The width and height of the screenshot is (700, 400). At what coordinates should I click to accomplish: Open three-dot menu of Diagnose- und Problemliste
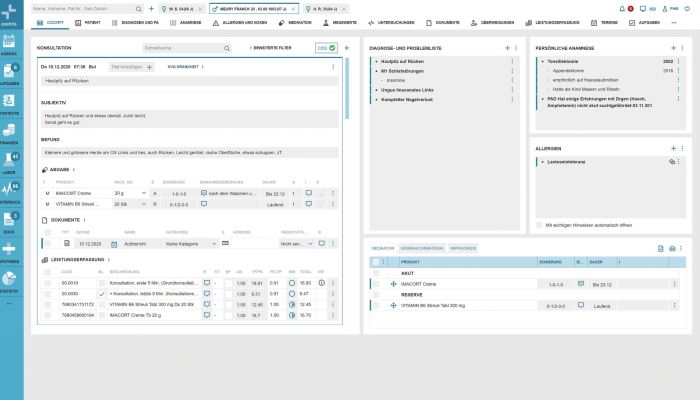(516, 48)
